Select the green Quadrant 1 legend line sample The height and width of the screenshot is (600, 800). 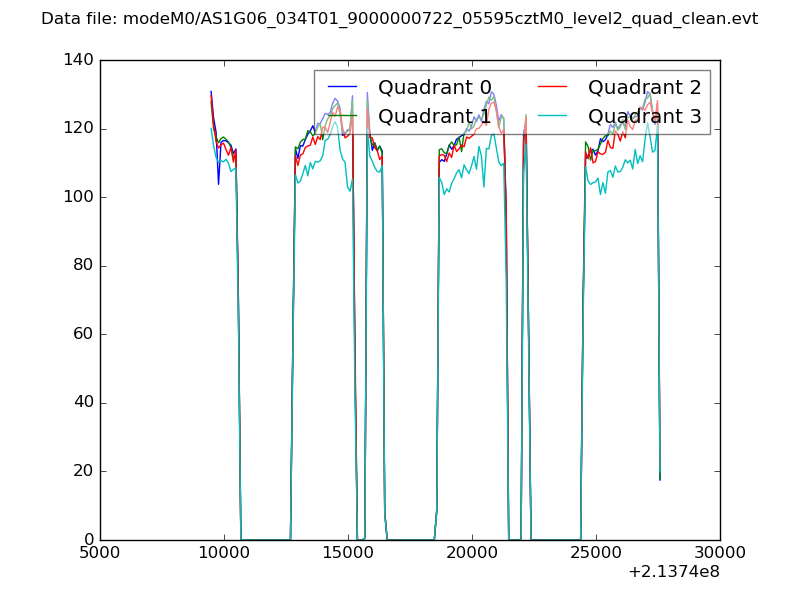(x=342, y=116)
